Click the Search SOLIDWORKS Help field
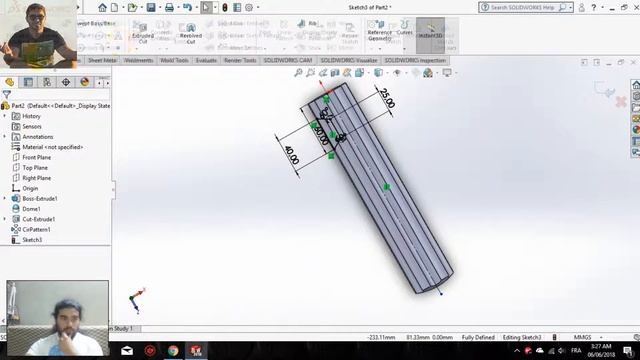Screen dimensions: 640x360 (522, 7)
